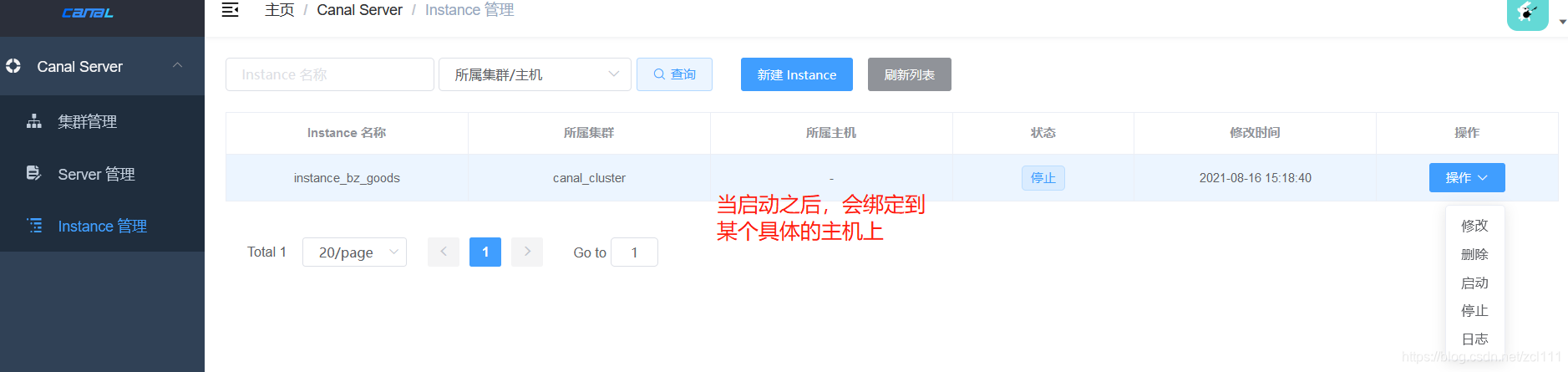Click the canal_cluster cell

589,178
